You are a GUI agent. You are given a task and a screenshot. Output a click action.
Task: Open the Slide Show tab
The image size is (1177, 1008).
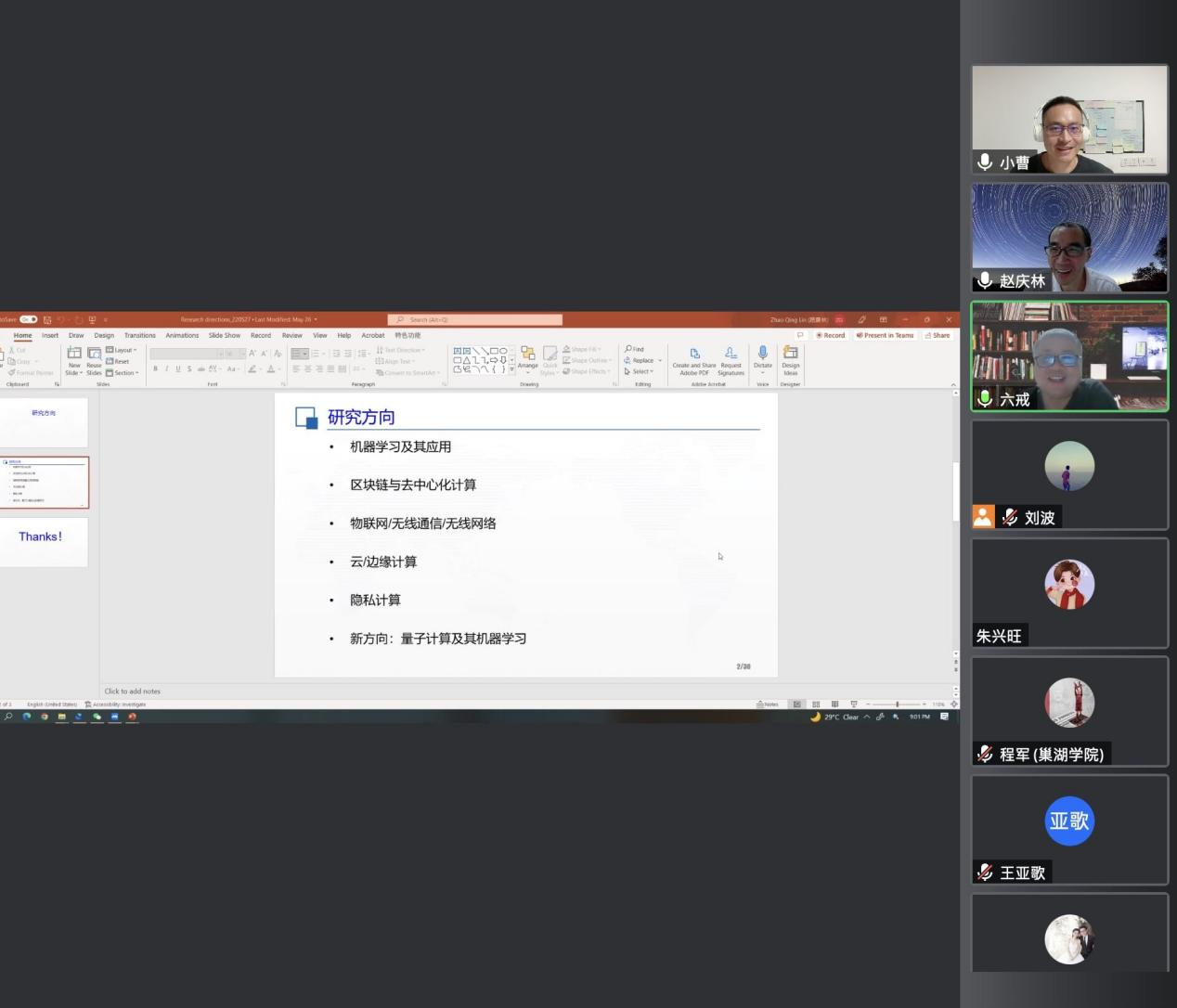(x=224, y=336)
